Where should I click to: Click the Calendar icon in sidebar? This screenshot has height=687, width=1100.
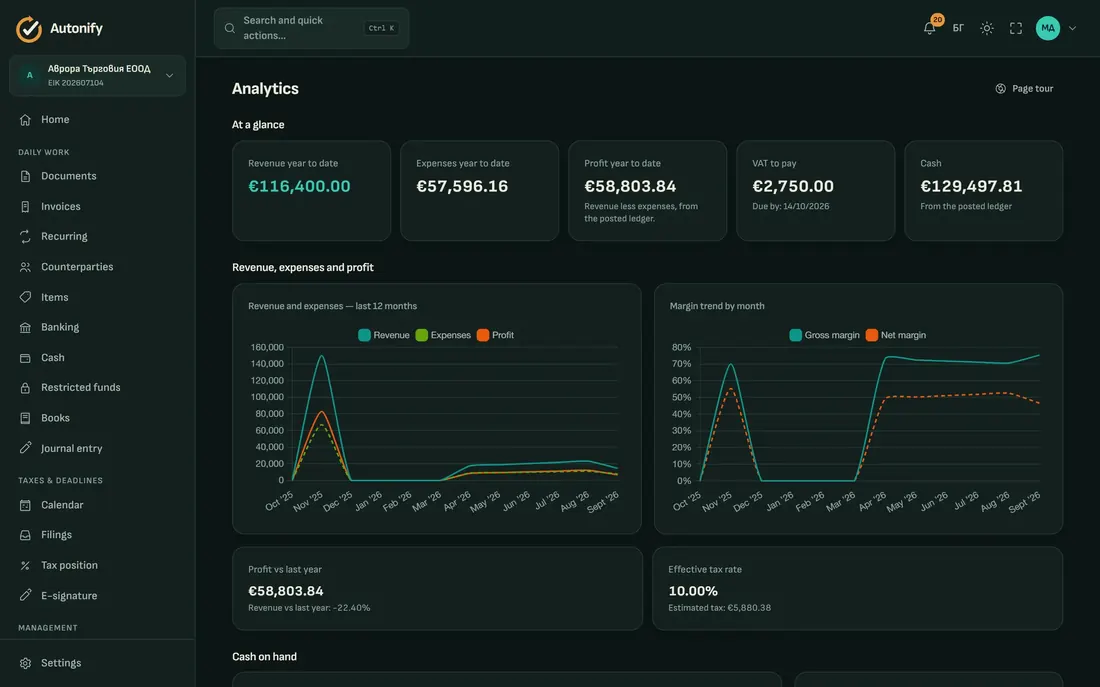click(25, 505)
